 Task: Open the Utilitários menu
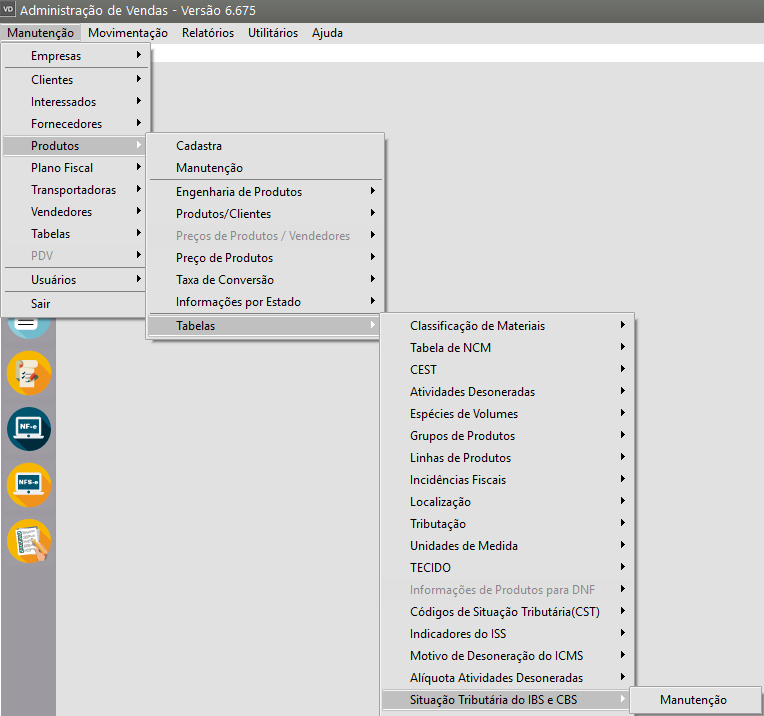pos(273,33)
